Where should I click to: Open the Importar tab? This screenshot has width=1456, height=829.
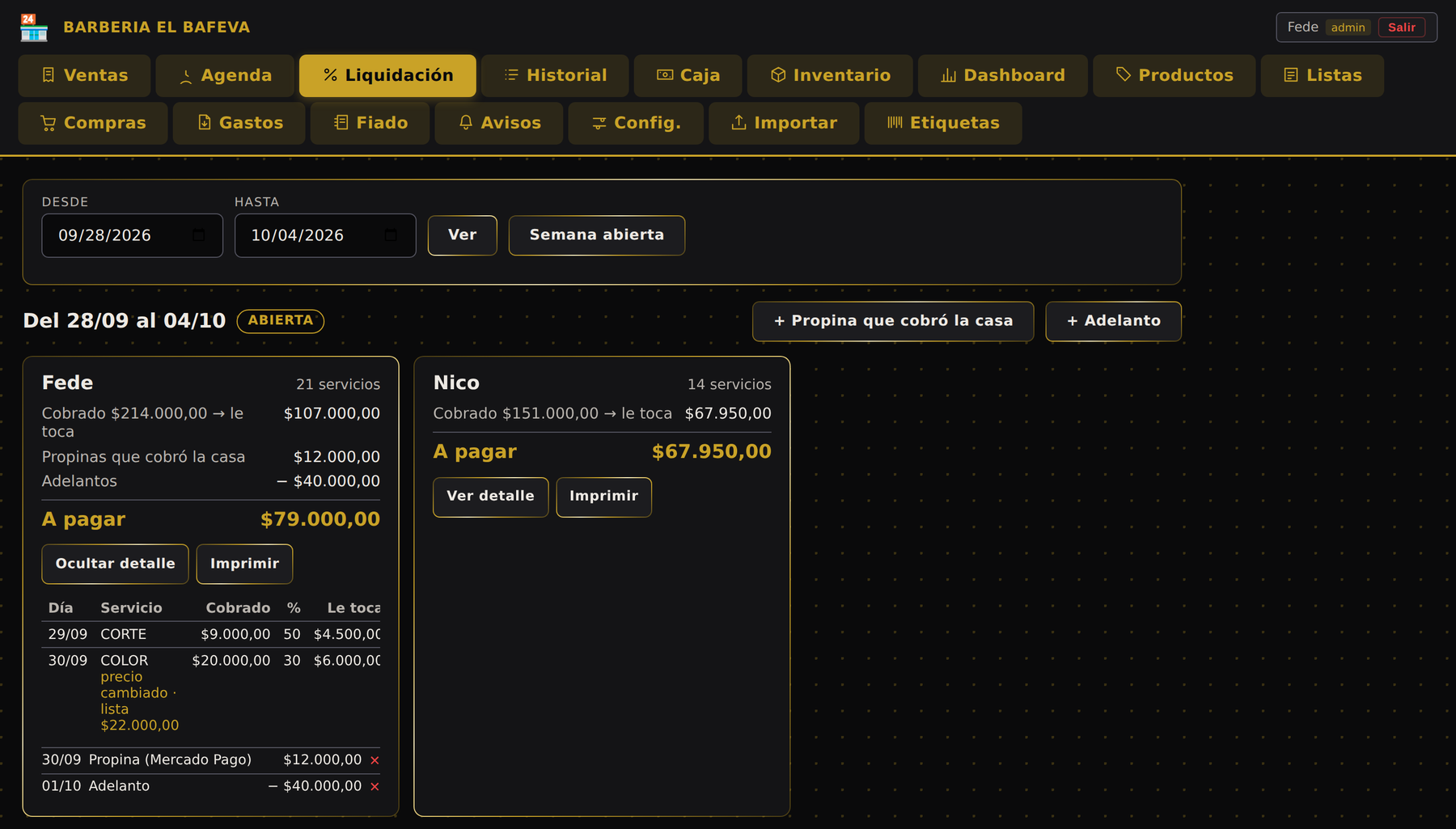tap(784, 124)
